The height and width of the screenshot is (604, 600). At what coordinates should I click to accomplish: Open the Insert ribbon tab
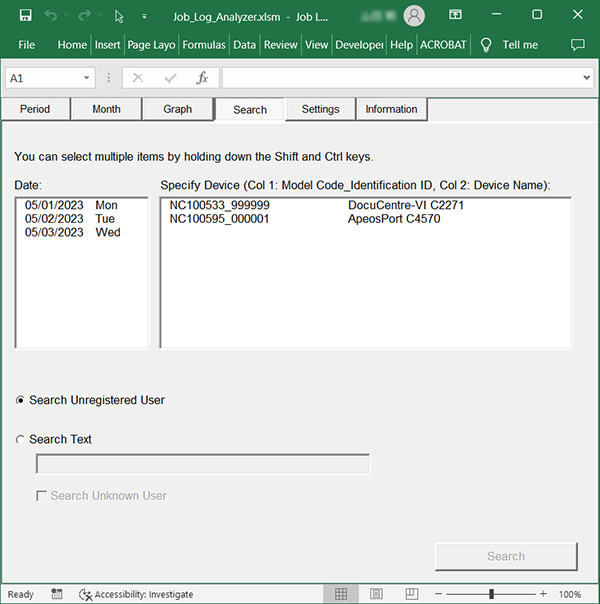point(107,45)
